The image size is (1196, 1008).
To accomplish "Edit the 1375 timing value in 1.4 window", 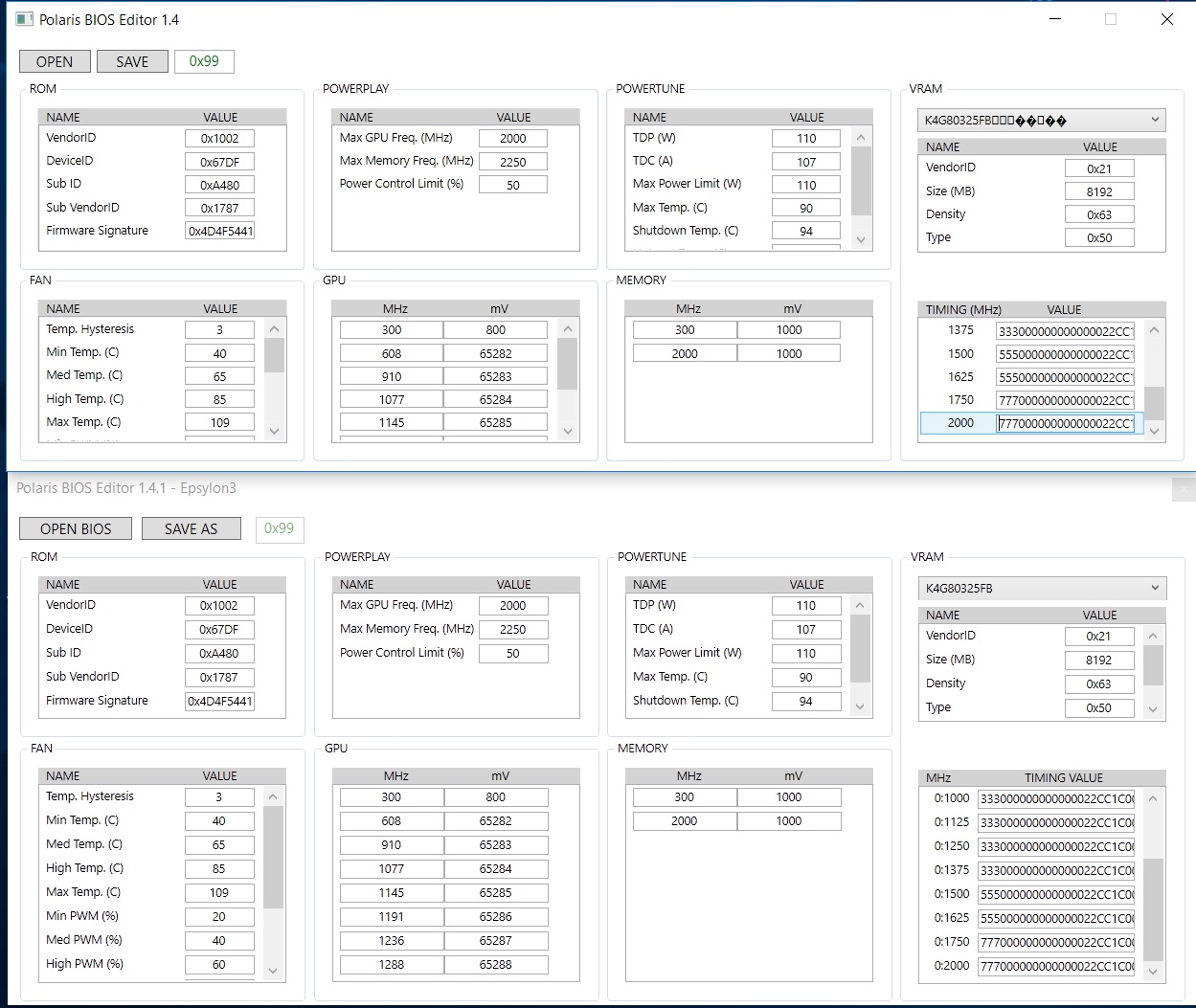I will coord(1065,331).
